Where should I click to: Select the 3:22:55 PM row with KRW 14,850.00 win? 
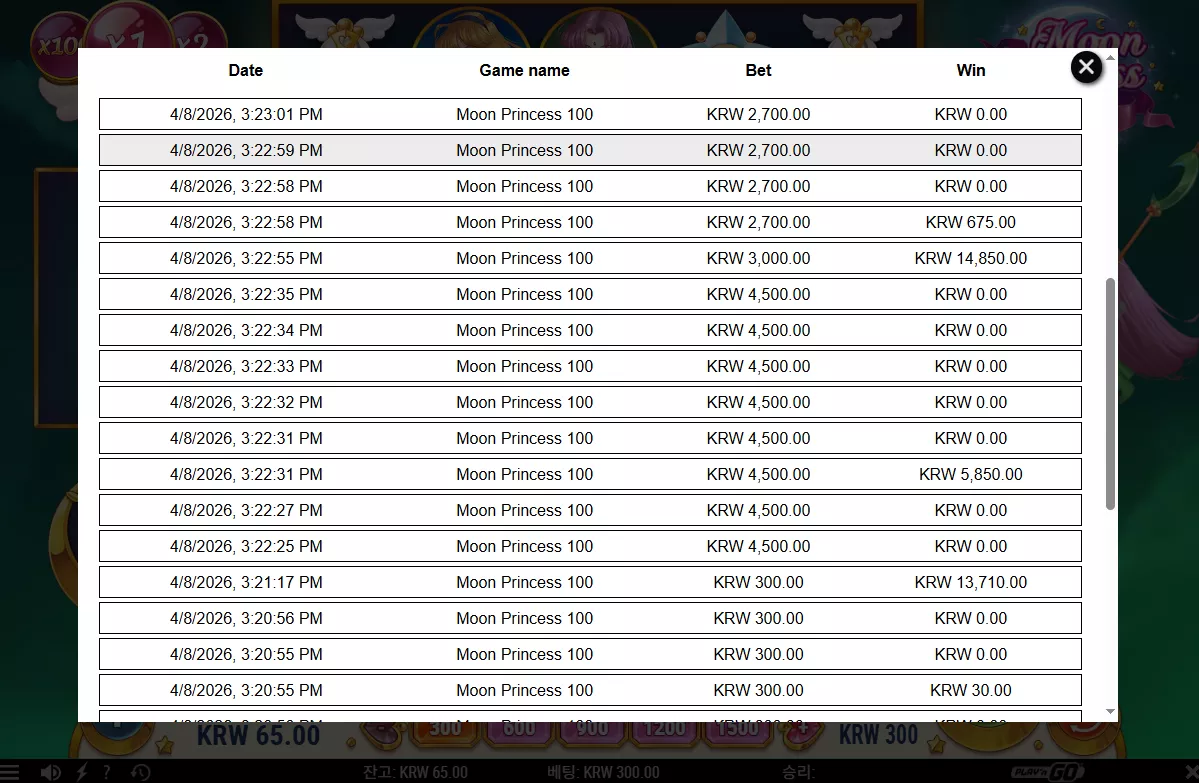[590, 258]
